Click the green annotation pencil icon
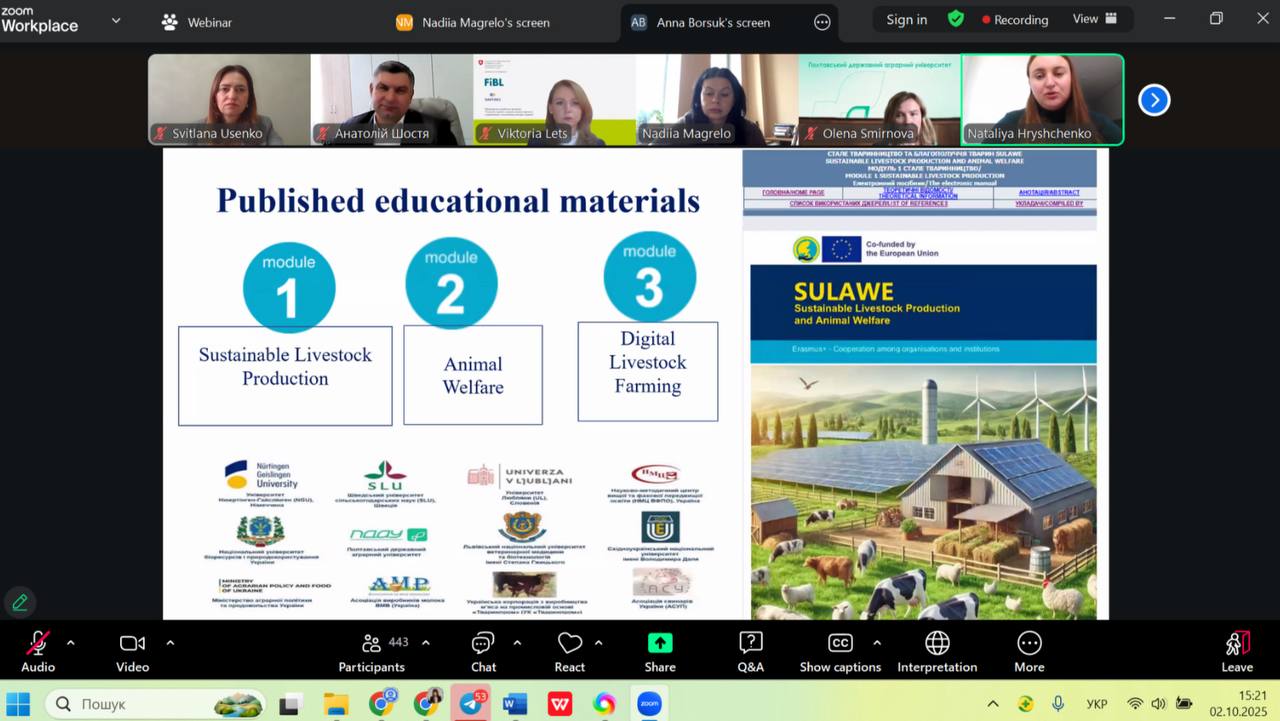Screen dimensions: 1280x721 pos(20,602)
